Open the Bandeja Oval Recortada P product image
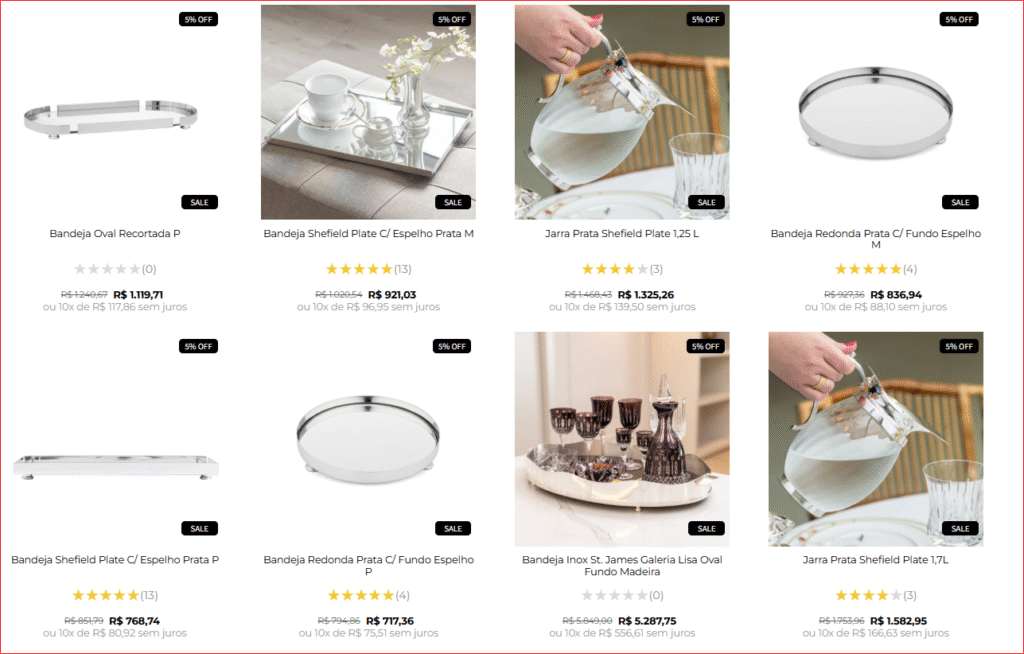This screenshot has width=1024, height=654. pyautogui.click(x=114, y=112)
